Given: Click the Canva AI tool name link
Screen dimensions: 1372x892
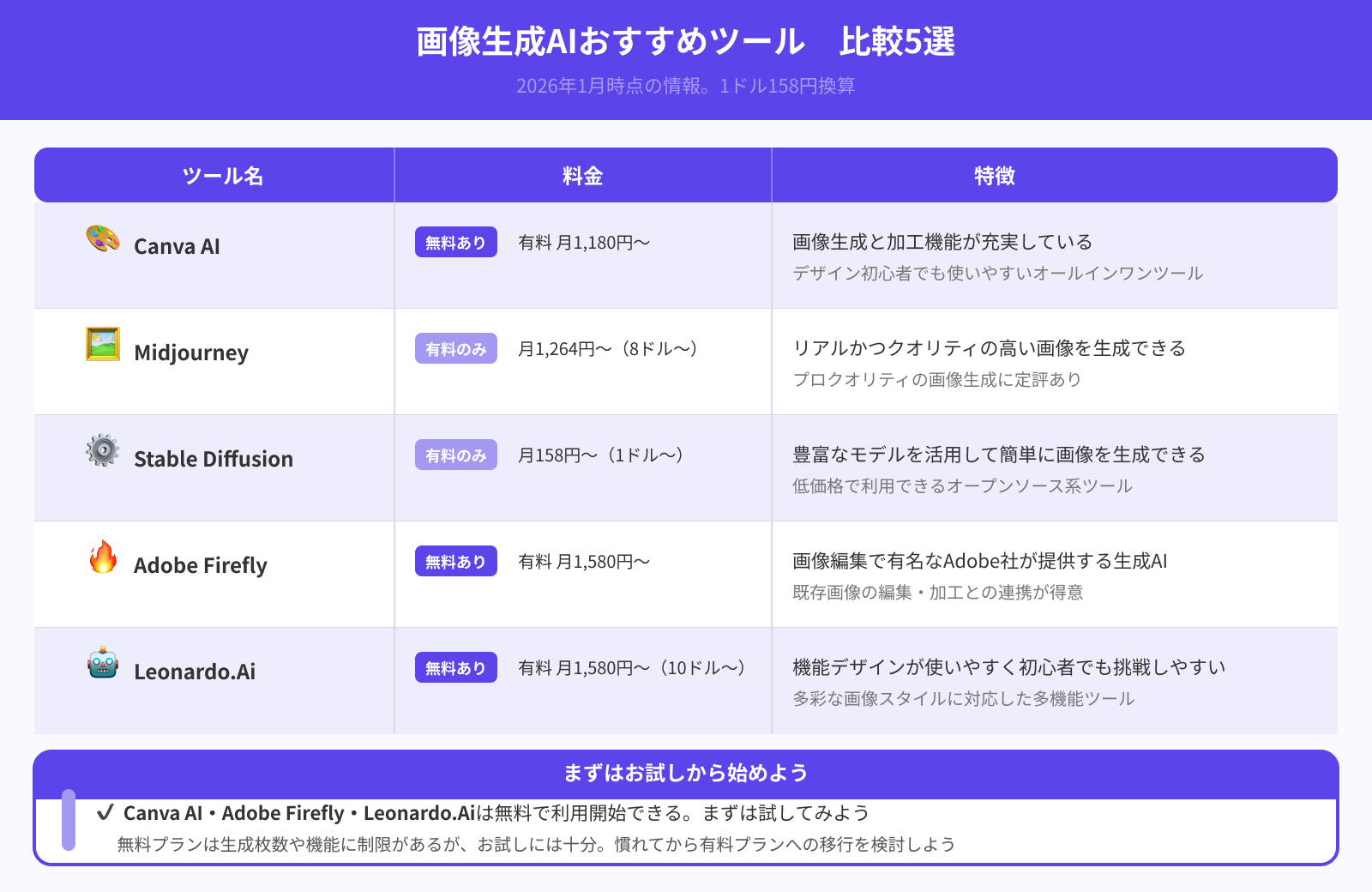Looking at the screenshot, I should 178,245.
